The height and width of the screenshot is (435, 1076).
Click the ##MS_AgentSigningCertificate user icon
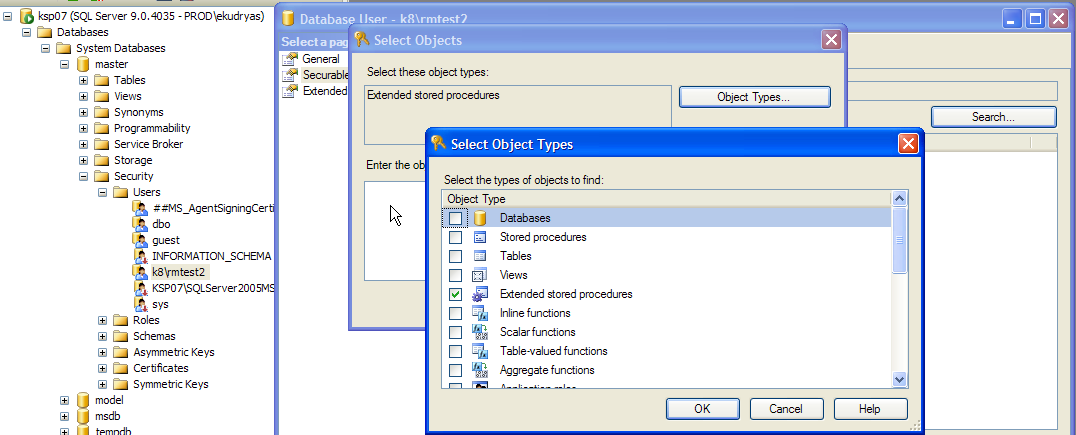click(140, 208)
